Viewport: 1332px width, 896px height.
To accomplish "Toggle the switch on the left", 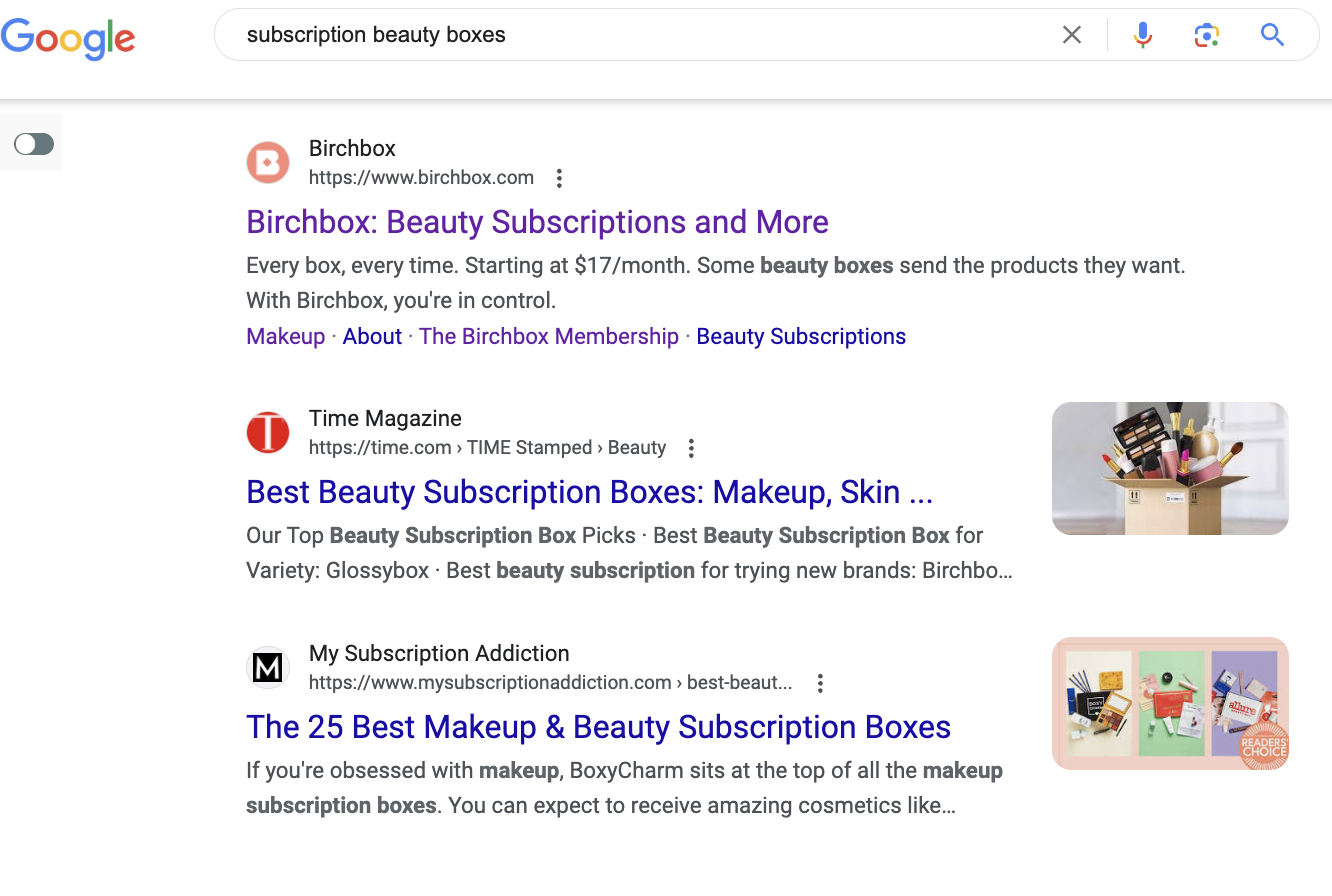I will click(34, 144).
